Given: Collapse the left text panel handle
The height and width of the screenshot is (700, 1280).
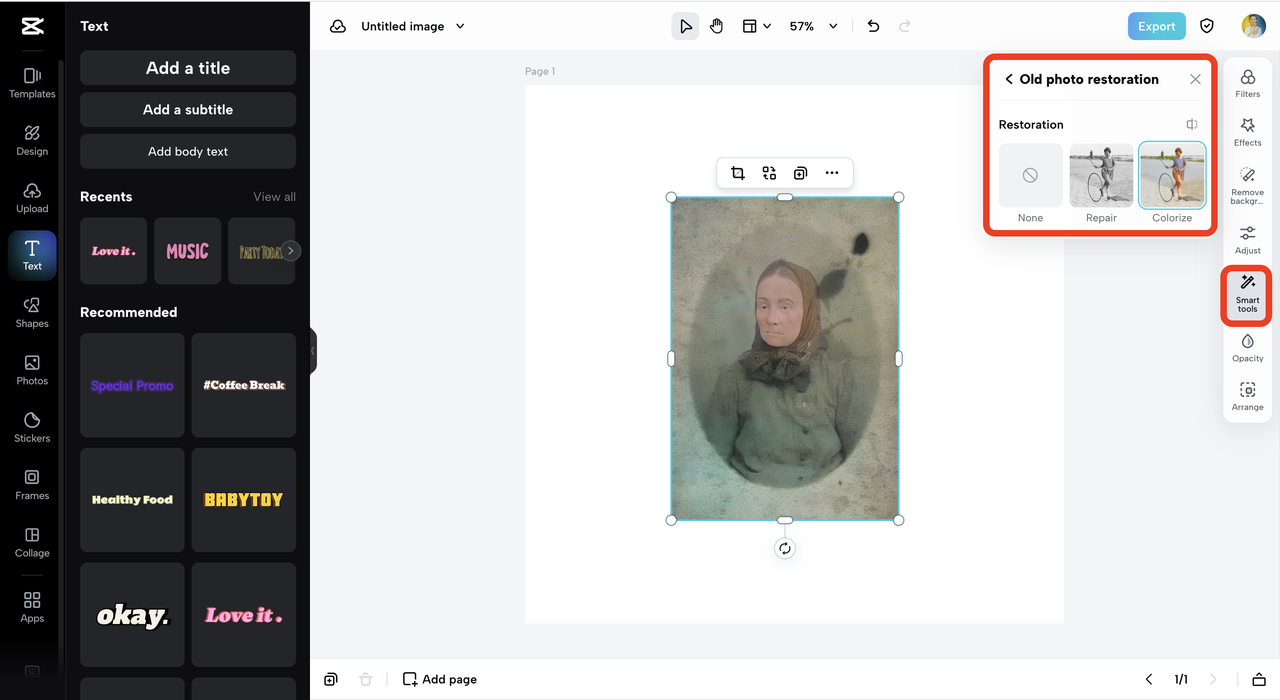Looking at the screenshot, I should click(313, 351).
